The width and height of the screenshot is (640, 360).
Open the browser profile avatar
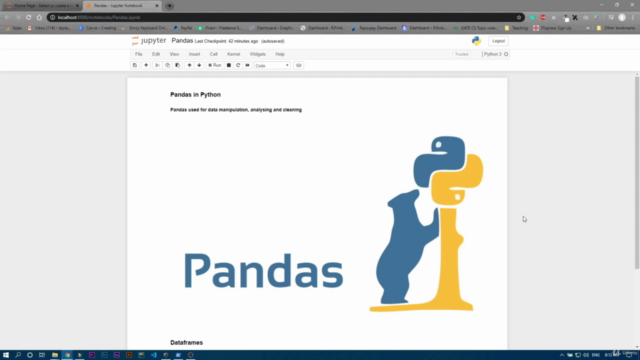(x=622, y=18)
